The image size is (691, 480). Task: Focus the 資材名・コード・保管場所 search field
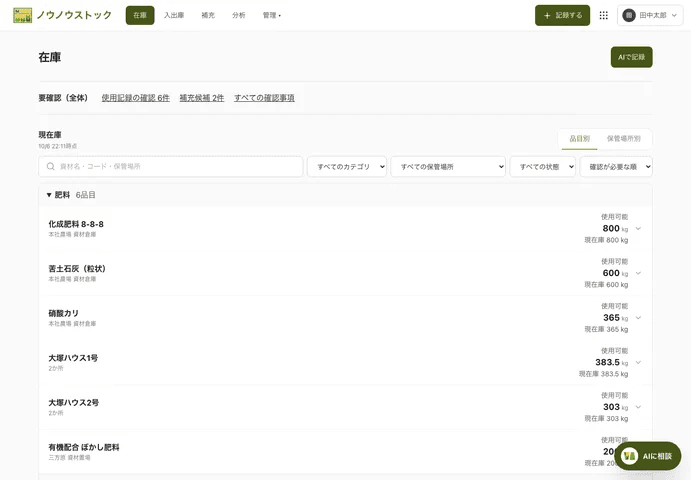pos(171,167)
